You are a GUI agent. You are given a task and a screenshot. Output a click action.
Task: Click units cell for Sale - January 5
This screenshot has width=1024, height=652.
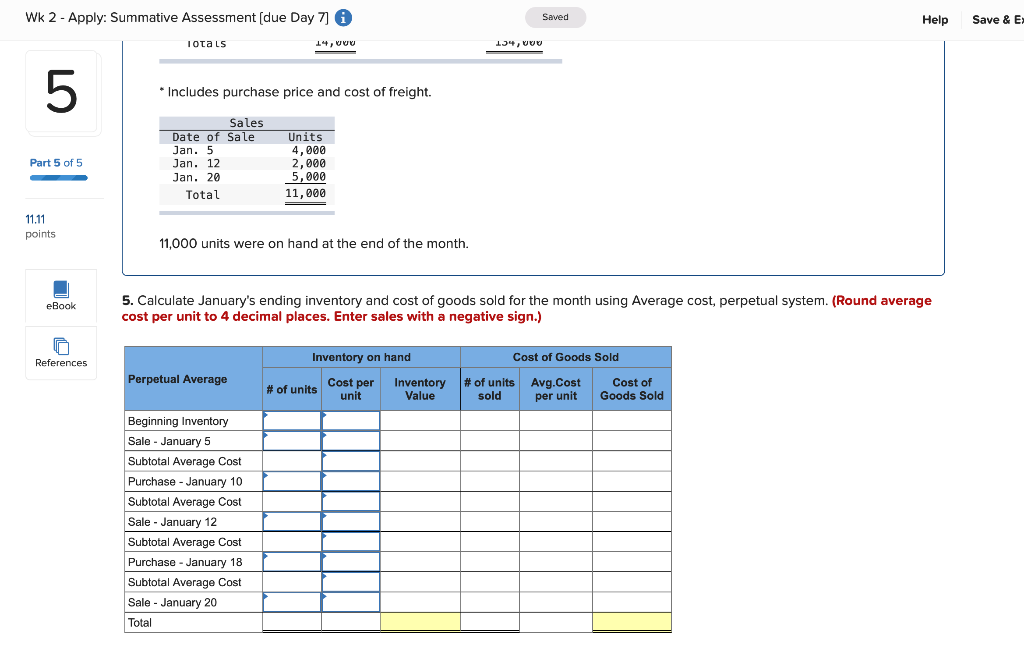(x=291, y=440)
